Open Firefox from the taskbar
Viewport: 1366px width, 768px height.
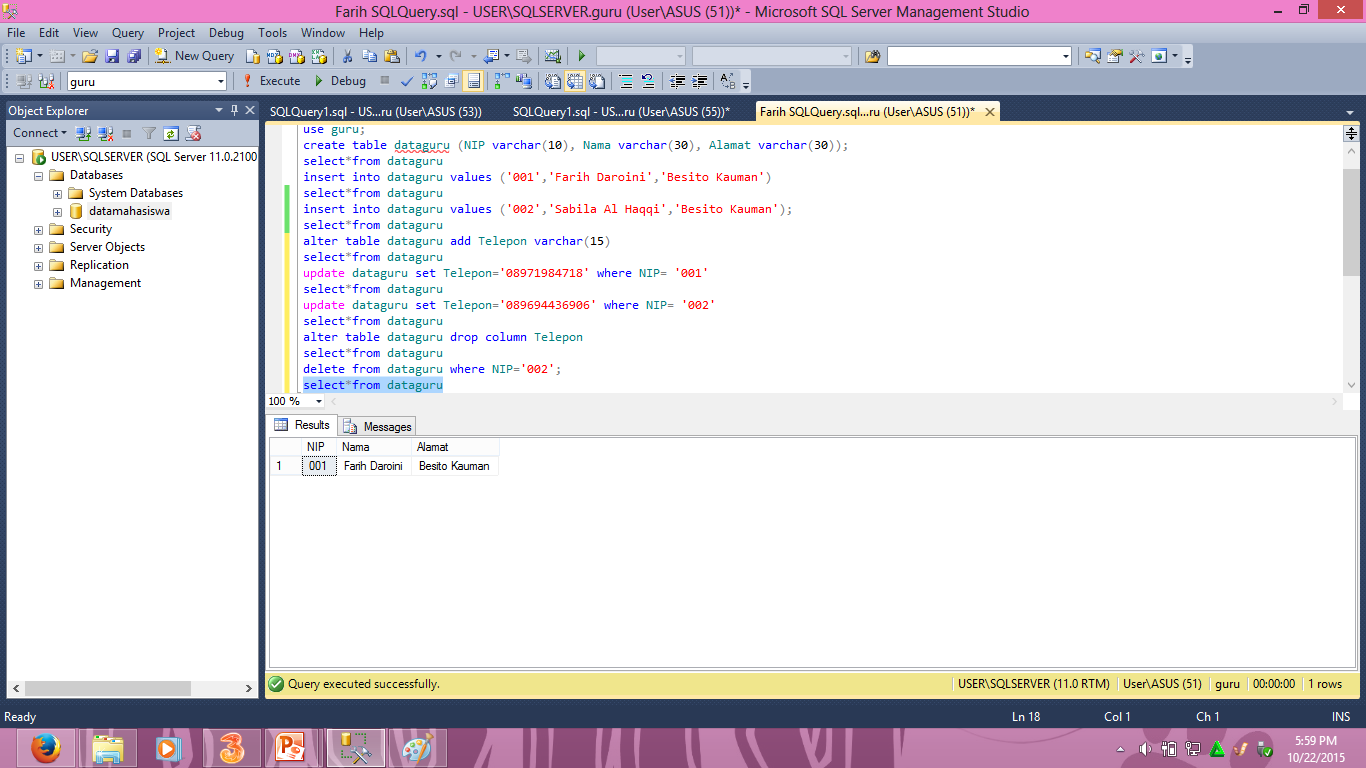point(46,747)
